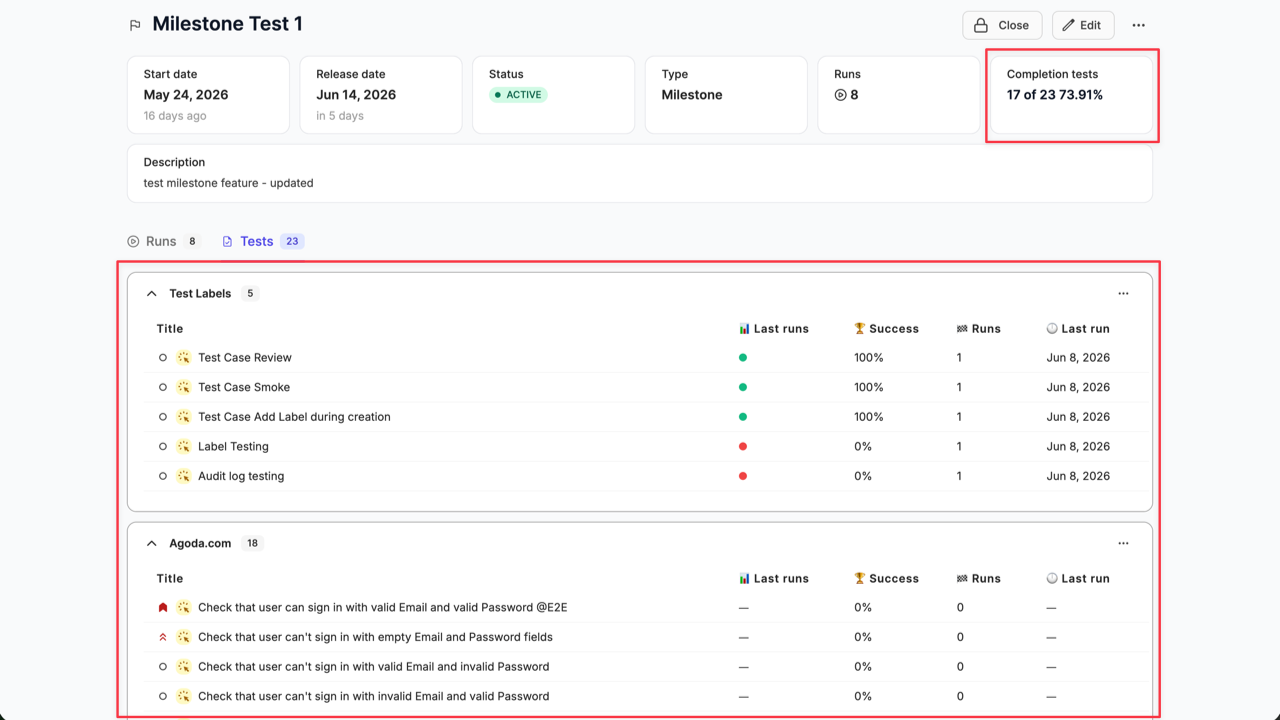
Task: Collapse the Agoda.com suite
Action: (x=152, y=544)
